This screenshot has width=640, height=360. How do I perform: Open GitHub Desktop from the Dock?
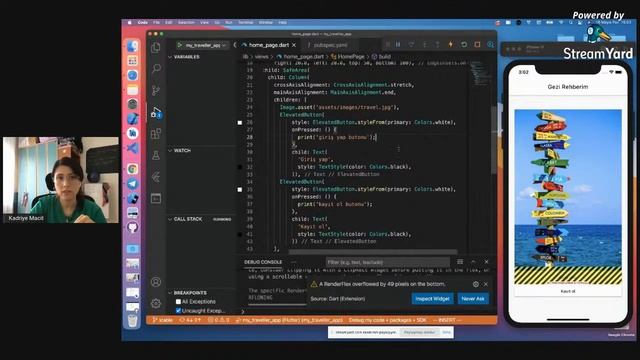coord(132,227)
